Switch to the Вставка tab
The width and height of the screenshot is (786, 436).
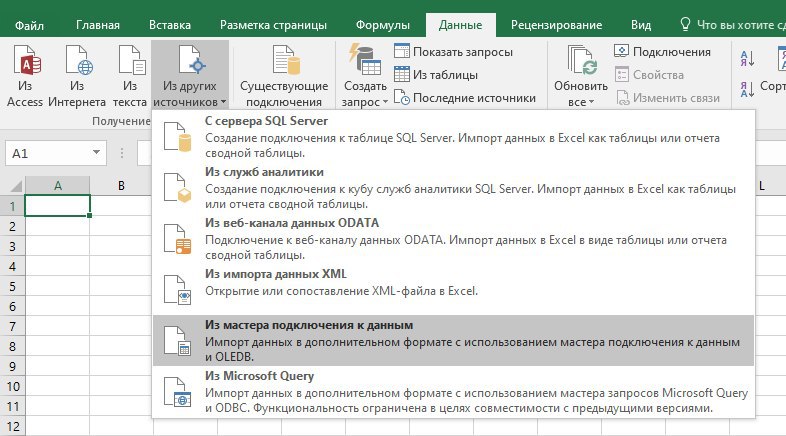pos(170,25)
